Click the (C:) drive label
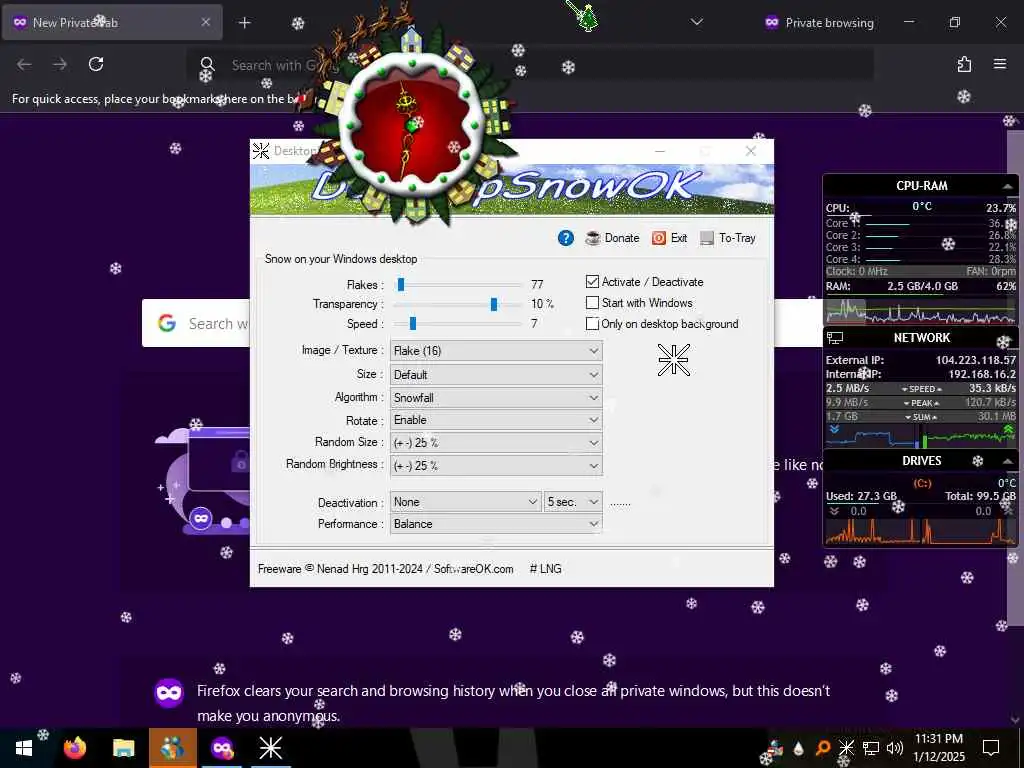The height and width of the screenshot is (768, 1024). (921, 483)
